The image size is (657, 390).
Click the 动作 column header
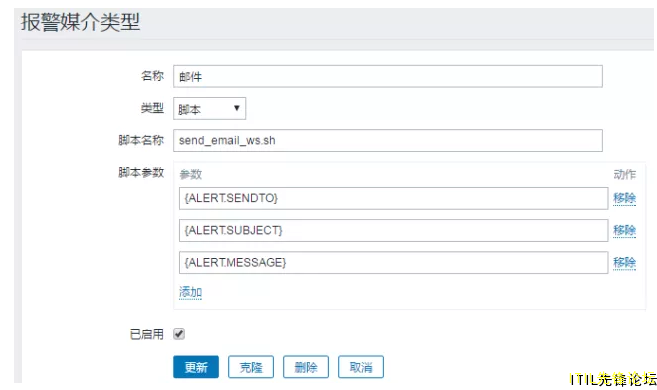[624, 174]
